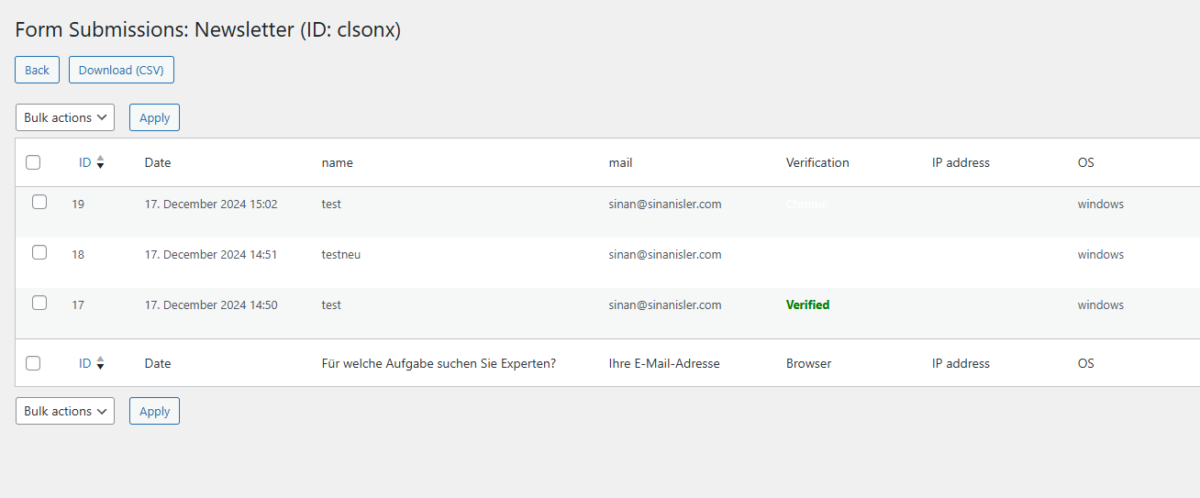Image resolution: width=1200 pixels, height=498 pixels.
Task: Click the Verification column header
Action: pyautogui.click(x=817, y=163)
